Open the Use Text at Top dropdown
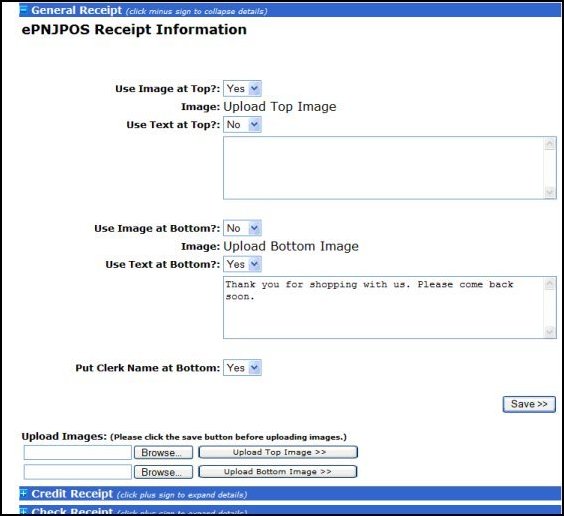Image resolution: width=564 pixels, height=516 pixels. click(242, 124)
